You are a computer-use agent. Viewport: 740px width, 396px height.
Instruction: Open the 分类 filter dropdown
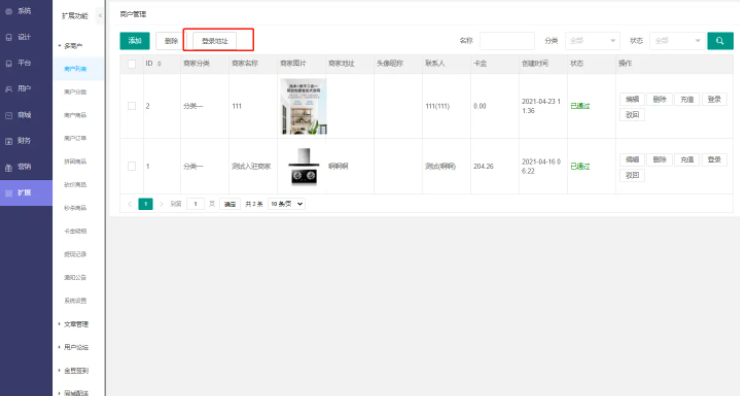pyautogui.click(x=592, y=41)
